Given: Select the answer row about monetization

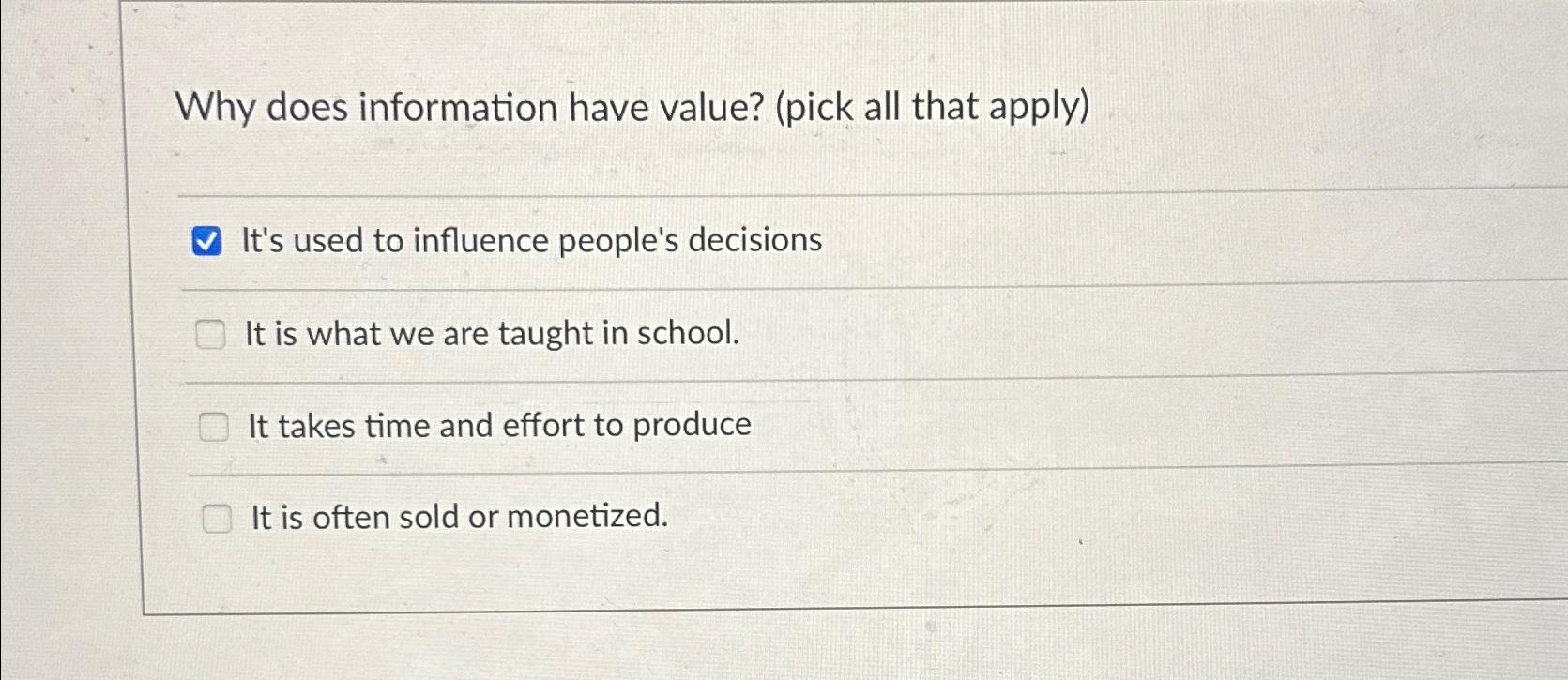Looking at the screenshot, I should (x=460, y=518).
